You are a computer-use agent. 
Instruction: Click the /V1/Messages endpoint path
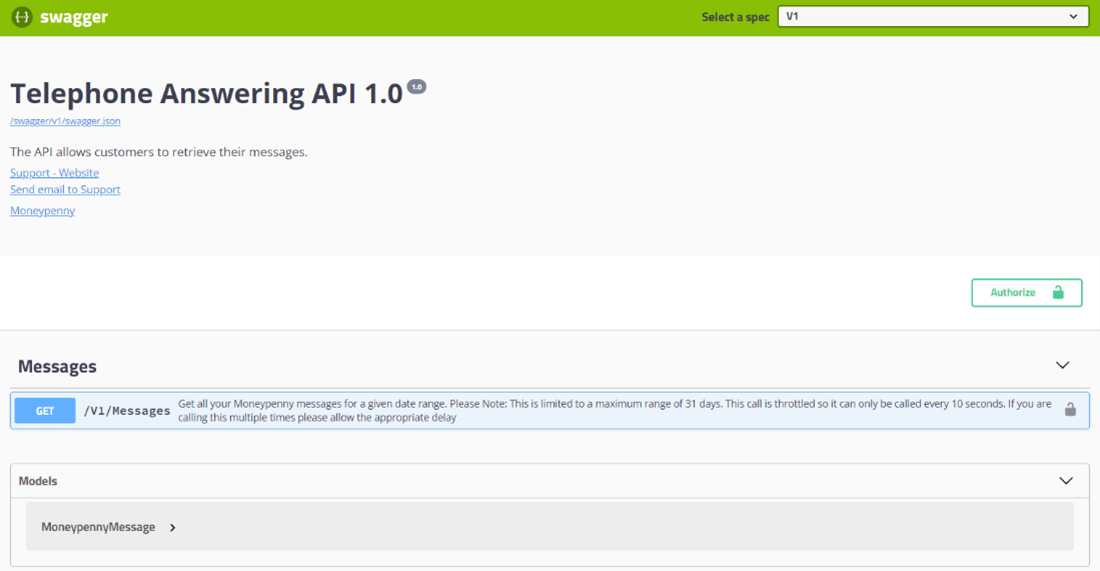127,411
